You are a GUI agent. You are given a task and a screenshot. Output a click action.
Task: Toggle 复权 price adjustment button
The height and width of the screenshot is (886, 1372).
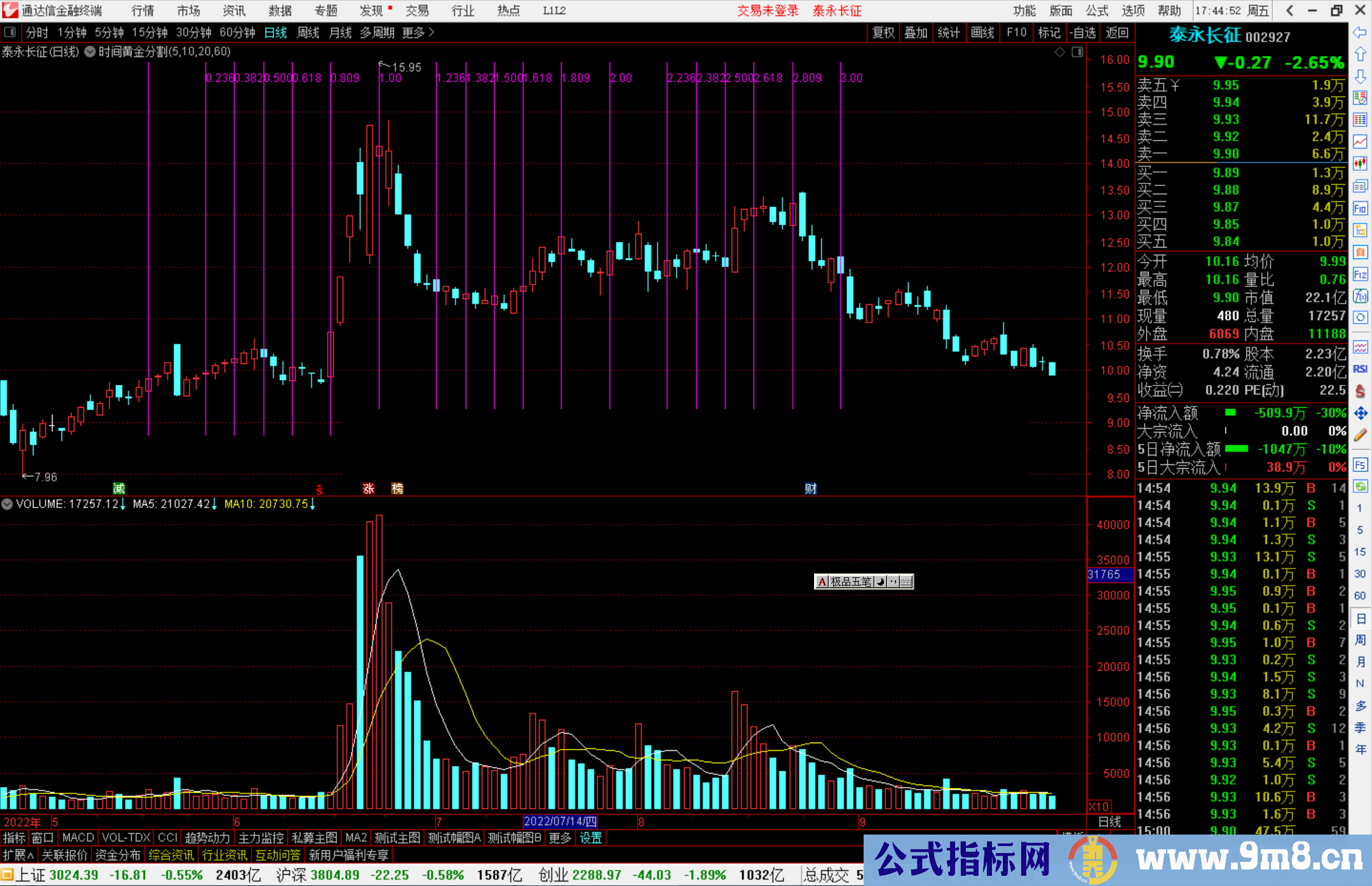click(x=883, y=32)
